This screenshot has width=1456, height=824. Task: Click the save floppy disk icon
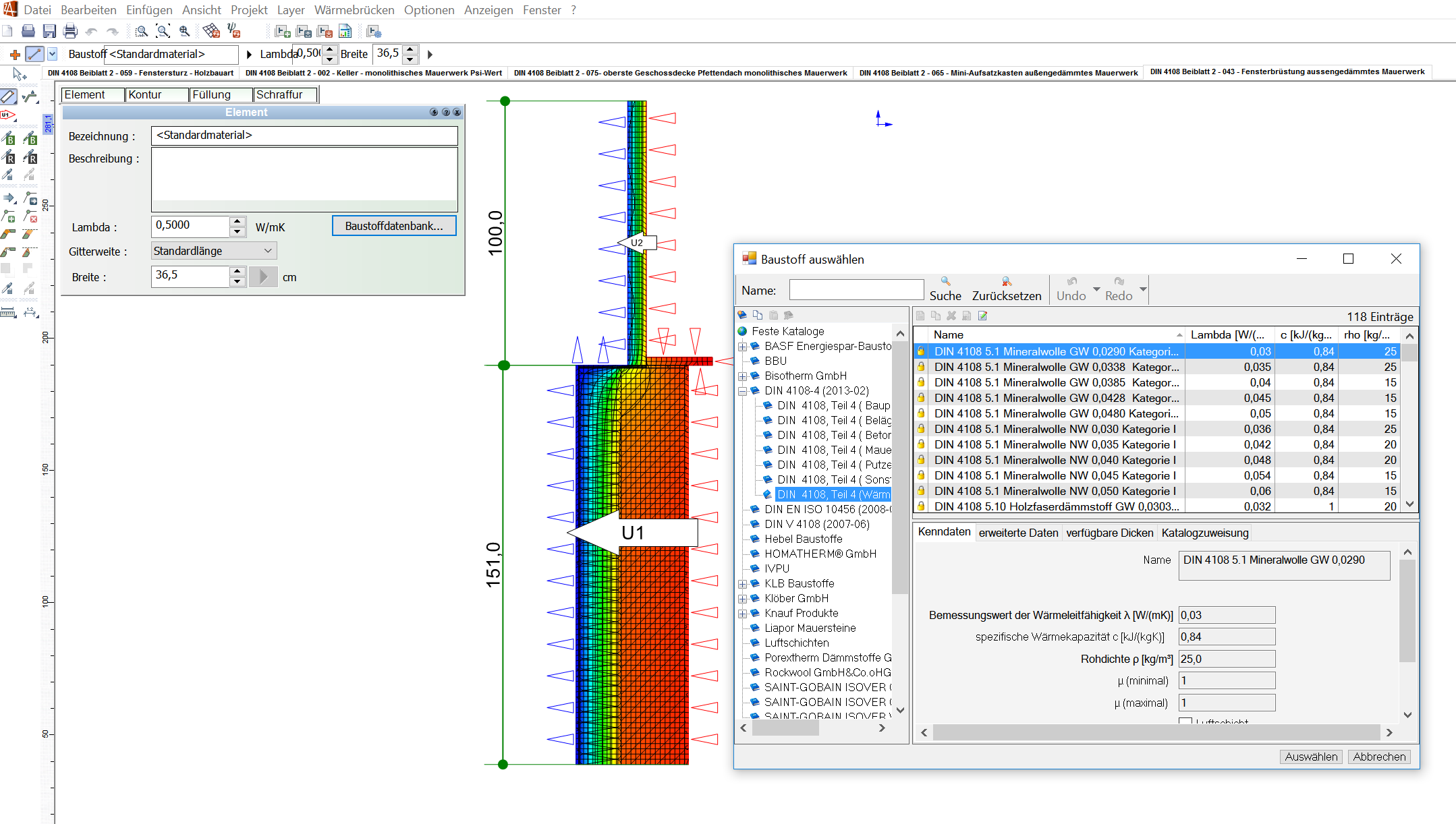[x=49, y=31]
